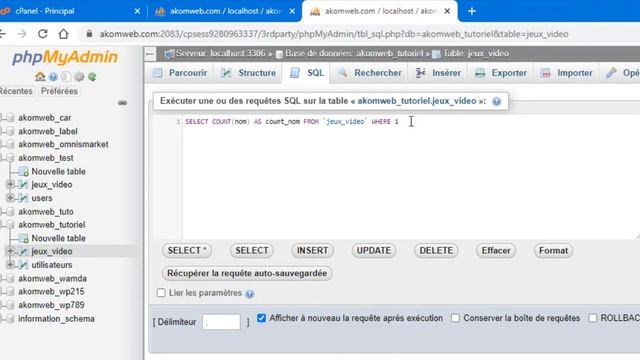640x360 pixels.
Task: Click help icon beside Lier les paramètres
Action: click(250, 294)
